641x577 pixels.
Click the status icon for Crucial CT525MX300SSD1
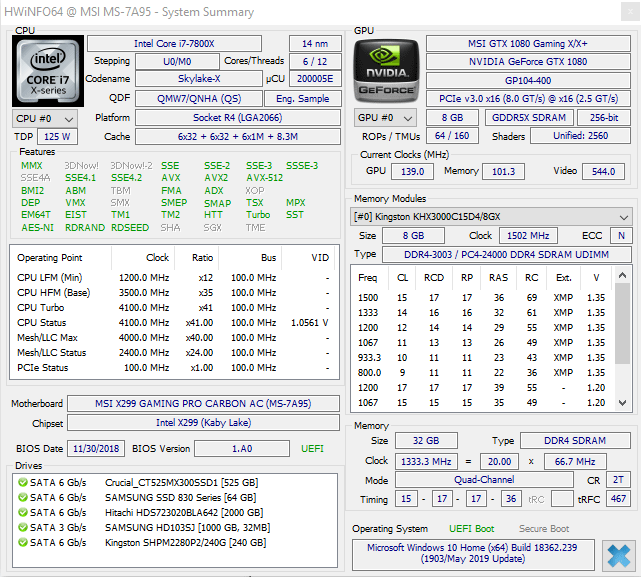pos(23,483)
